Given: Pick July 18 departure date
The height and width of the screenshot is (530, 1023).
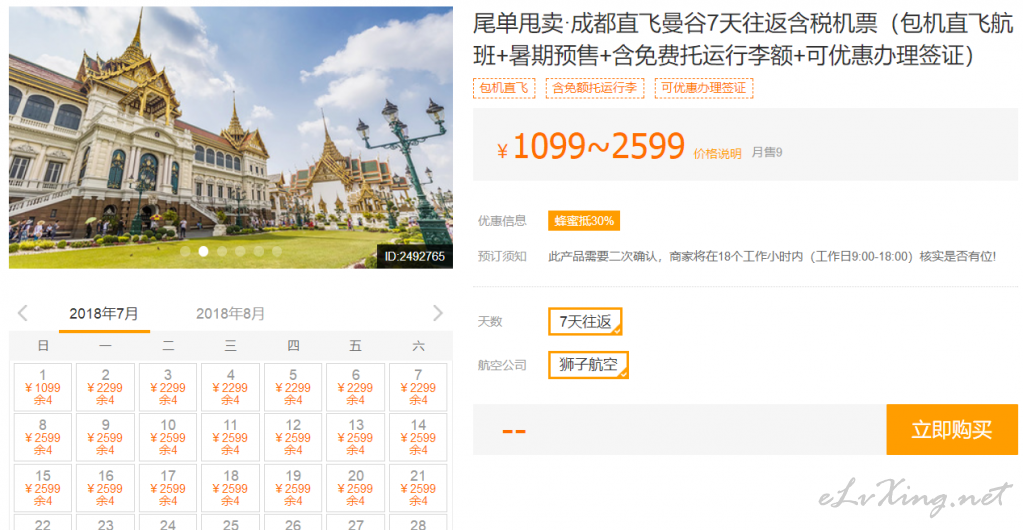Looking at the screenshot, I should pyautogui.click(x=230, y=488).
